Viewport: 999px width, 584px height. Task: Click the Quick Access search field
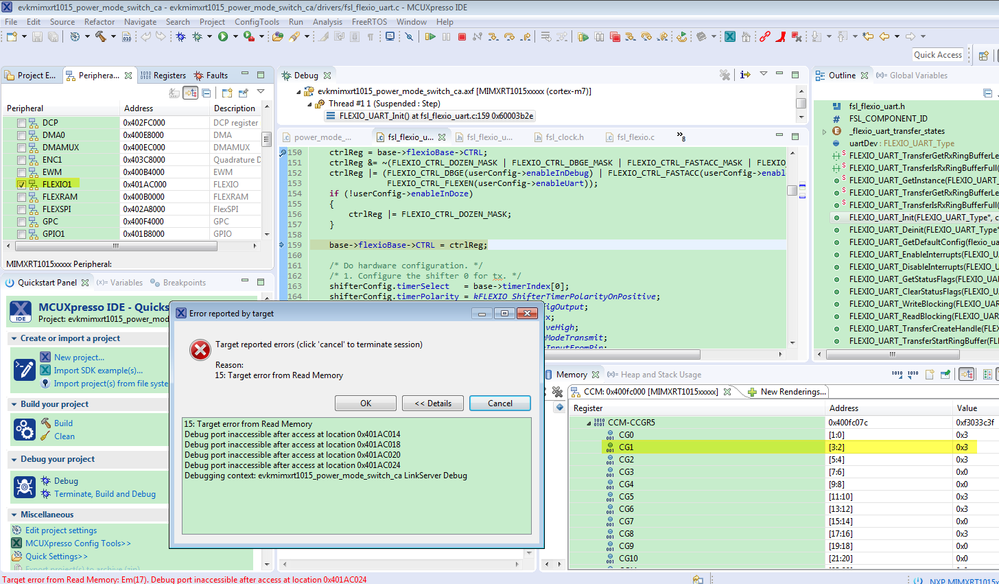coord(937,55)
